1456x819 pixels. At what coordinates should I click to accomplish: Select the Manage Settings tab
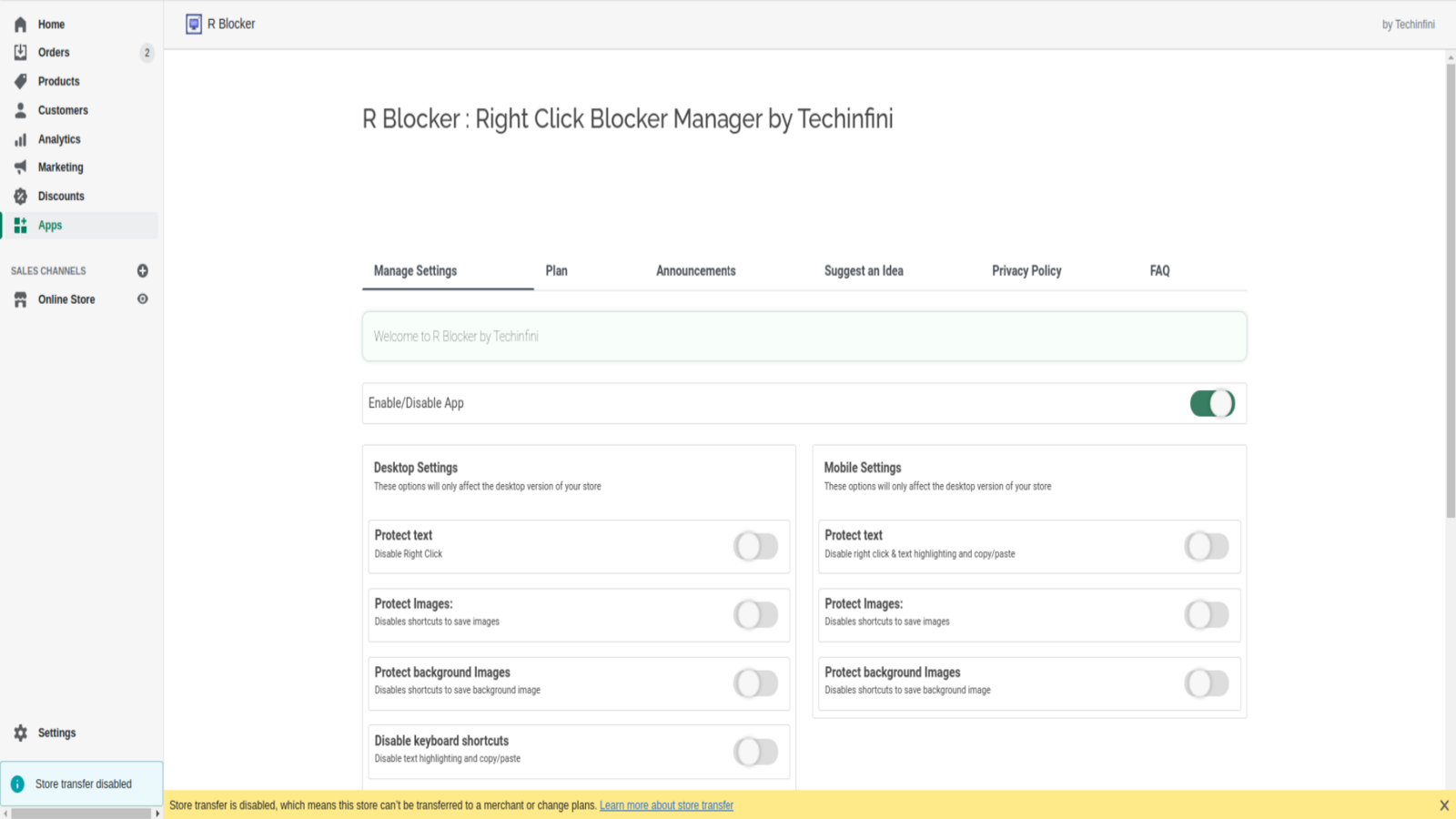click(416, 271)
